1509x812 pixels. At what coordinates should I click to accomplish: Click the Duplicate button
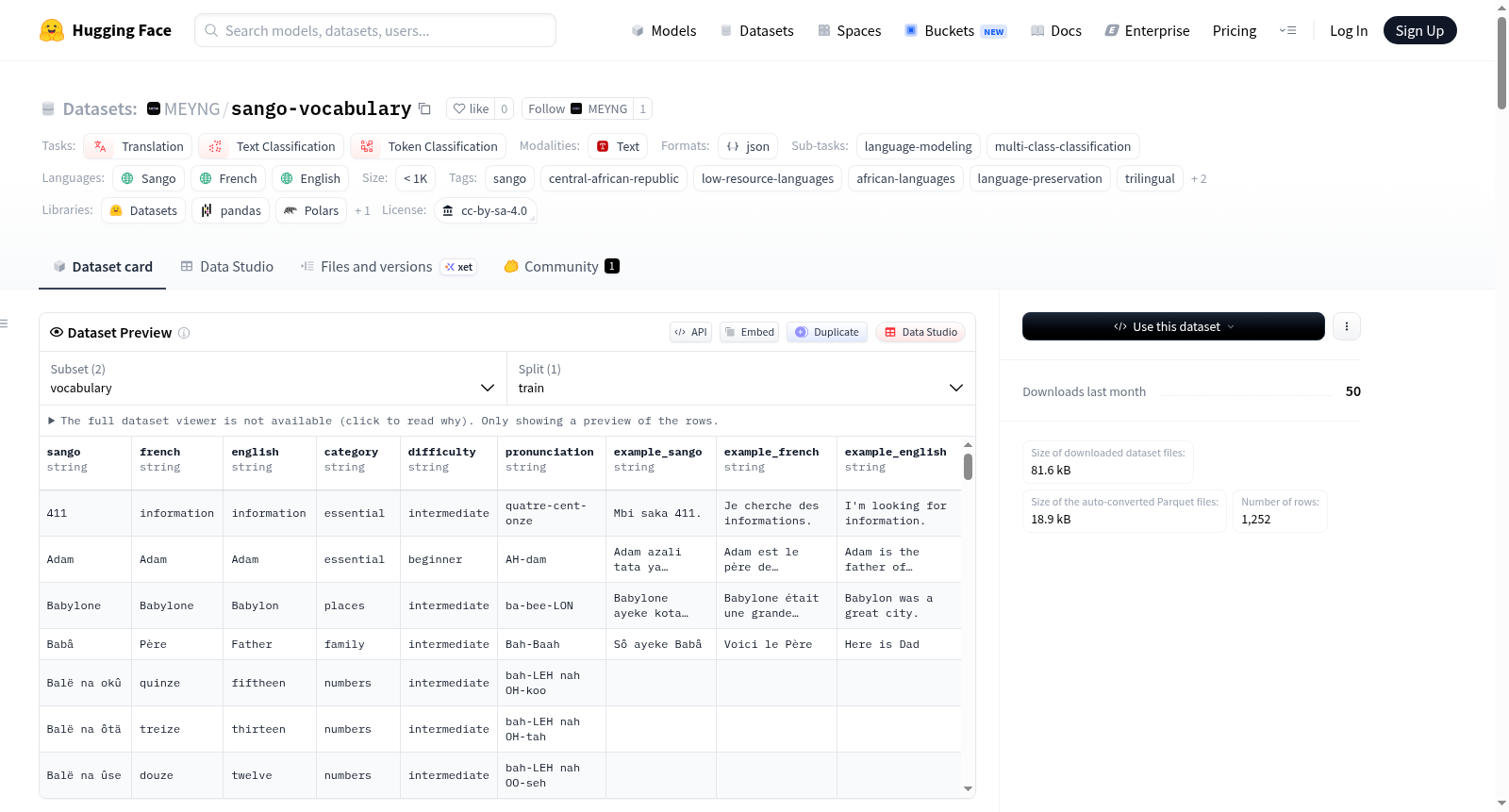tap(827, 332)
